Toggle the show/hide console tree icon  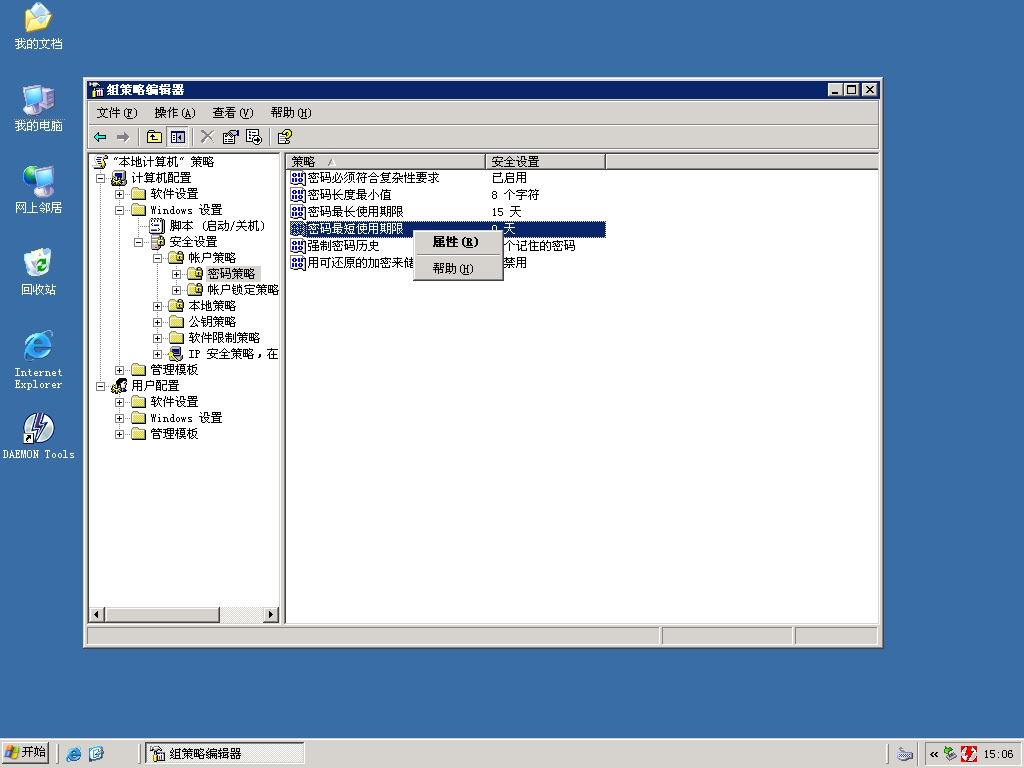pos(178,136)
